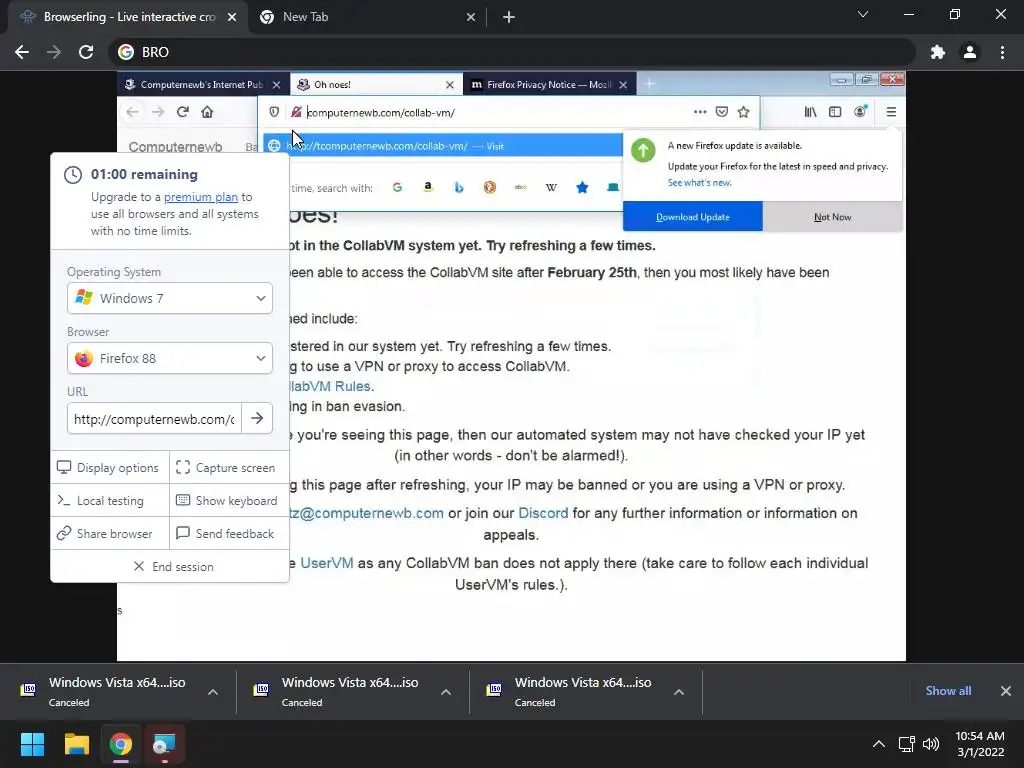
Task: Bookmark page with star icon
Action: point(743,112)
